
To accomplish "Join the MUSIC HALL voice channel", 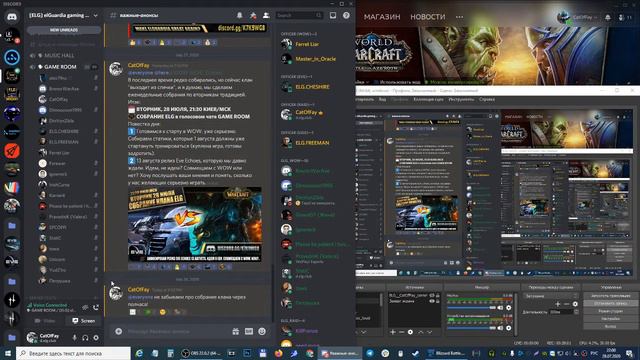I will pyautogui.click(x=59, y=56).
